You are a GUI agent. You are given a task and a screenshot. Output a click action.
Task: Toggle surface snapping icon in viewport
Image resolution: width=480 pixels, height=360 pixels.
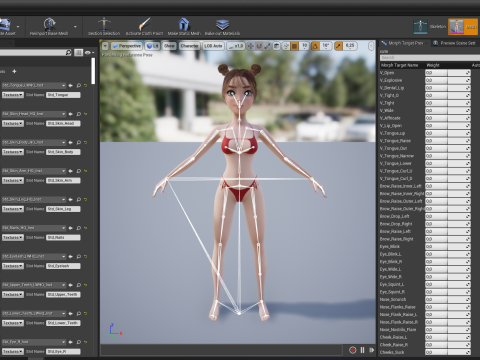tap(286, 46)
